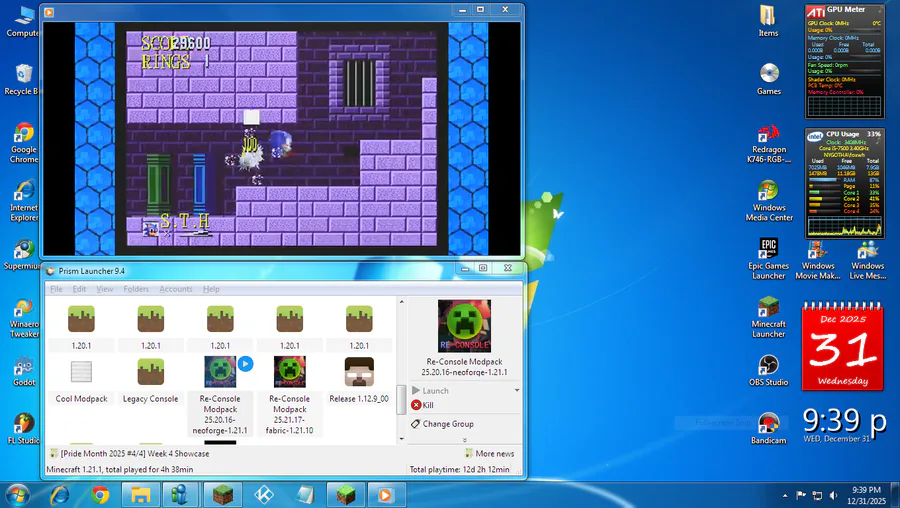Open the Pride Month Week 4 Showcase news

pyautogui.click(x=130, y=453)
